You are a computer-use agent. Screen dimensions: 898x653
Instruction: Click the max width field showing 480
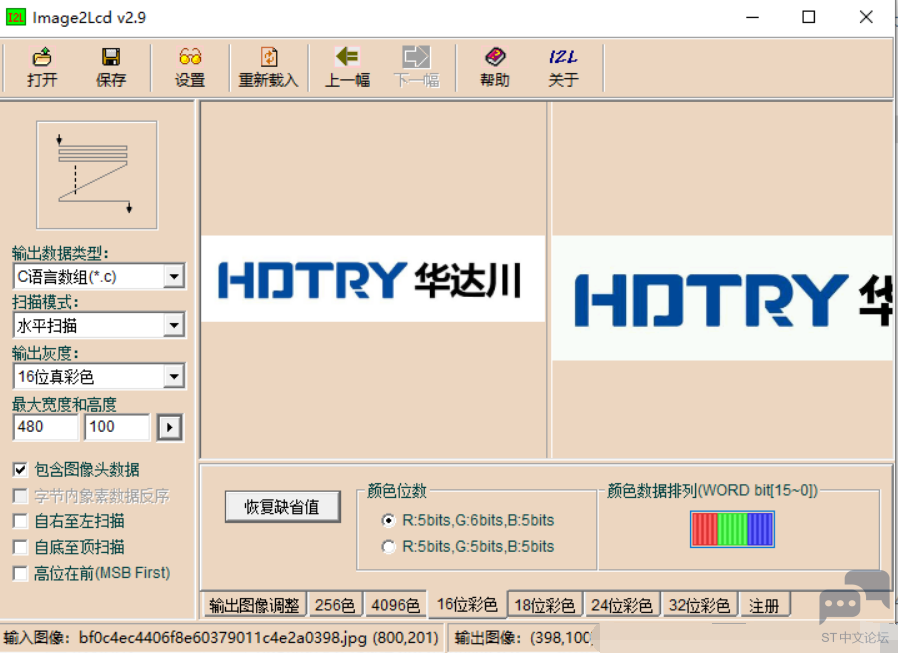[45, 427]
